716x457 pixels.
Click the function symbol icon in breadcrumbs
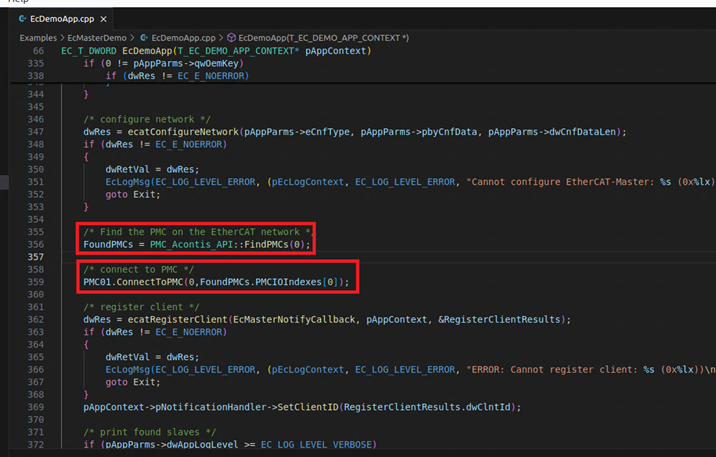232,37
